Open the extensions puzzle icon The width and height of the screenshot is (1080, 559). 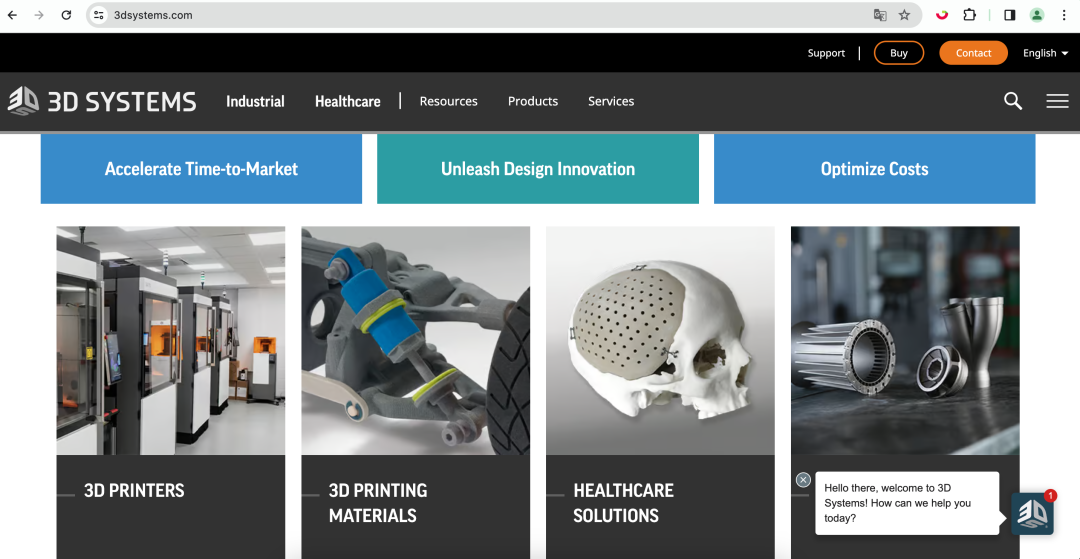coord(969,14)
